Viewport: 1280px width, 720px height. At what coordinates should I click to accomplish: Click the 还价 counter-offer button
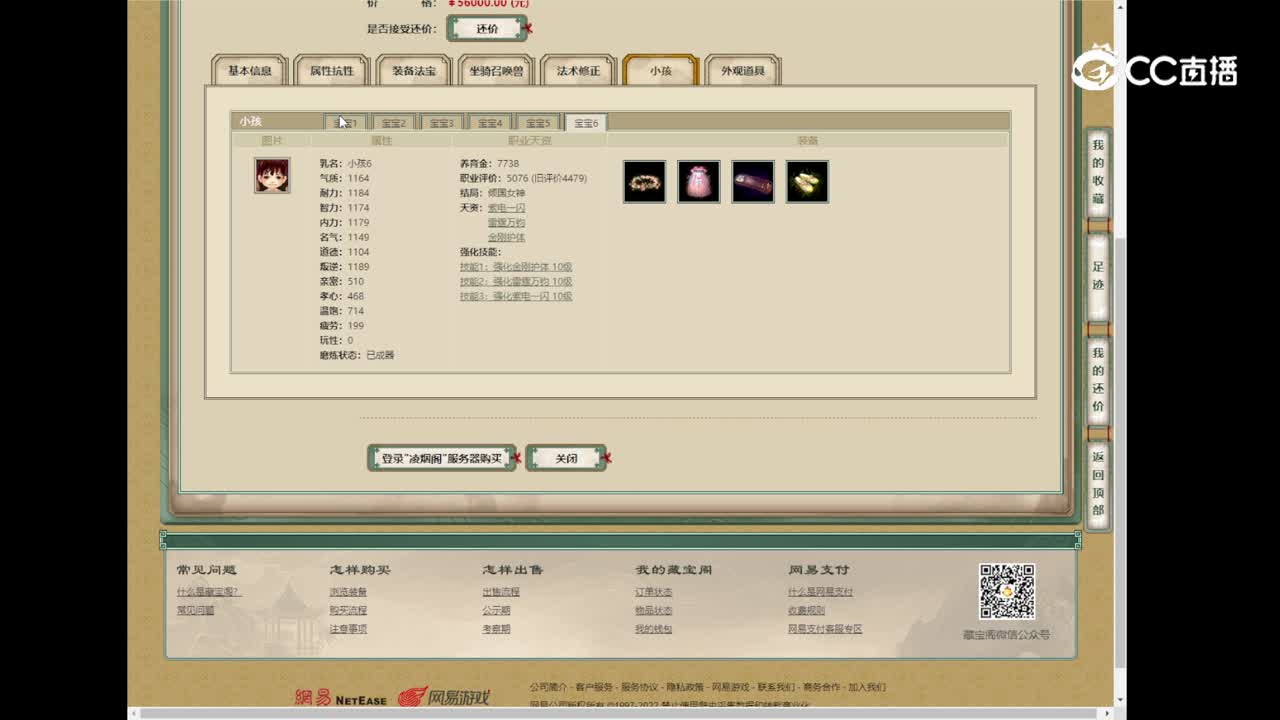tap(487, 28)
